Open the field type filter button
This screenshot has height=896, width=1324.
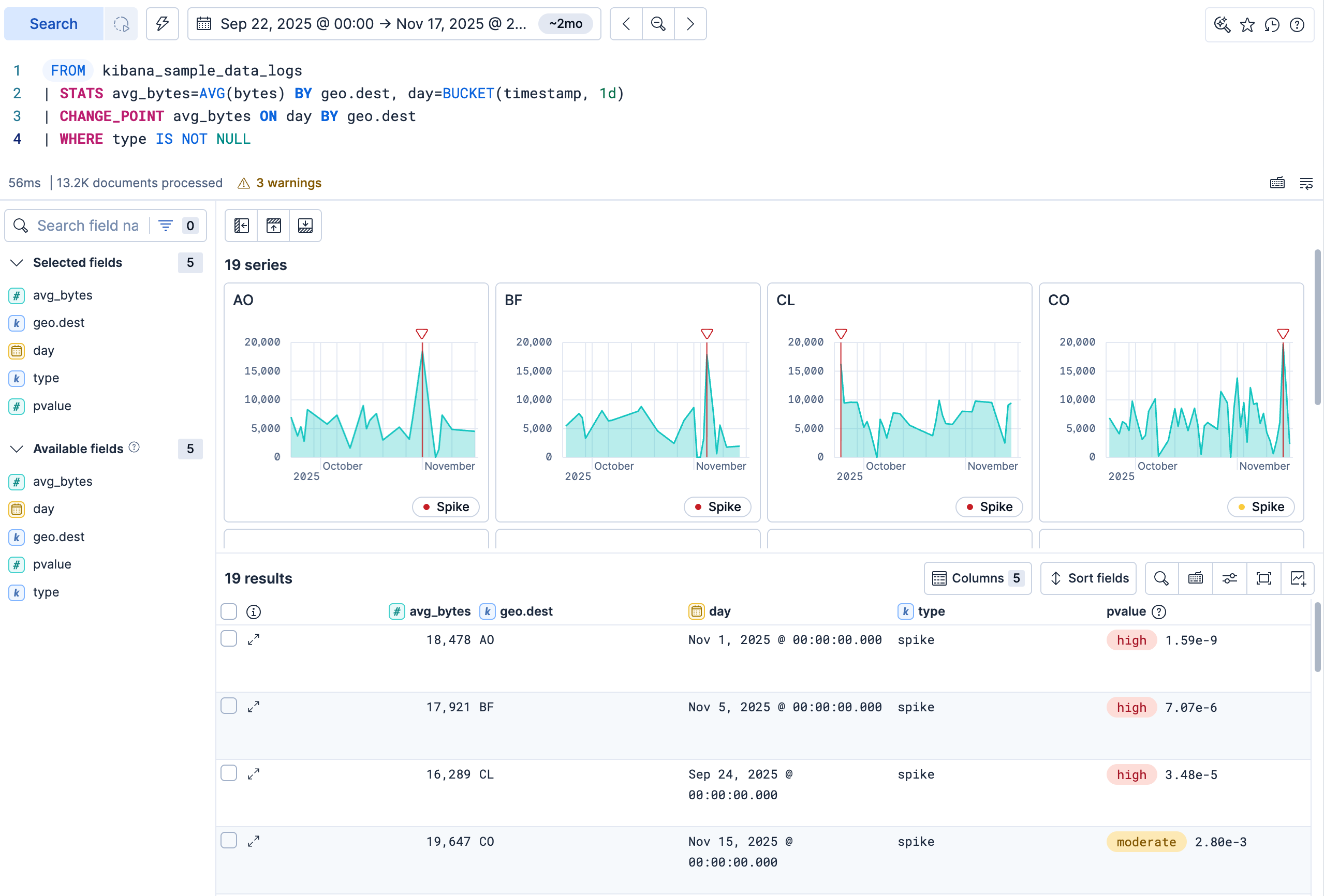[178, 226]
